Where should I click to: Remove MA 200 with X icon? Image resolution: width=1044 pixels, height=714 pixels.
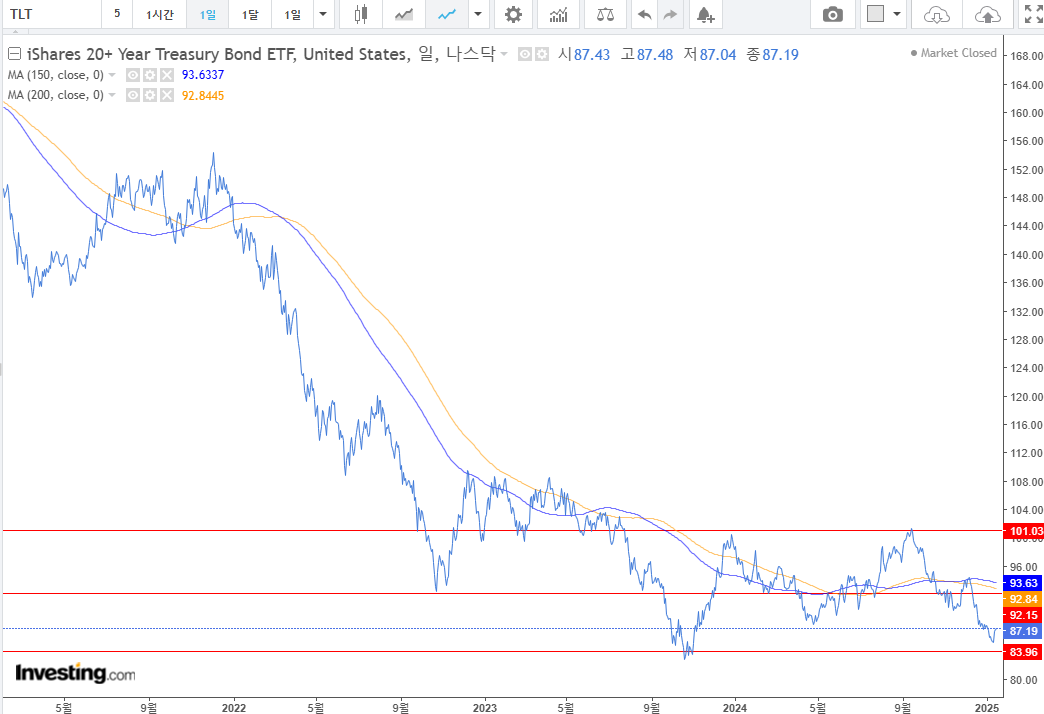point(167,95)
